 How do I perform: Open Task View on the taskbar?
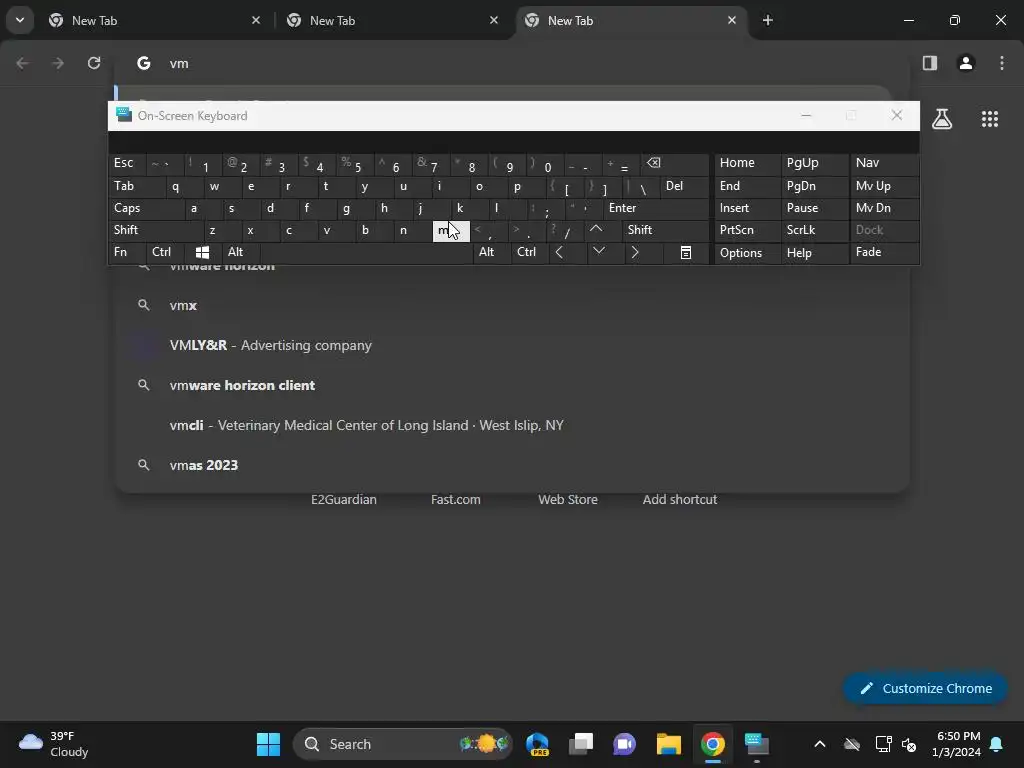pos(581,744)
